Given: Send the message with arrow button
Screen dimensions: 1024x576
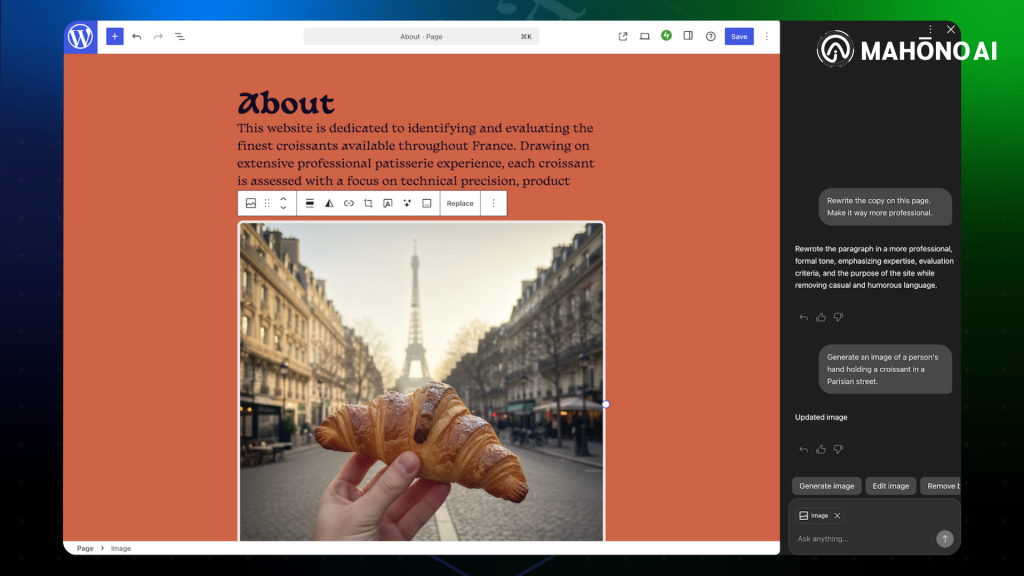Looking at the screenshot, I should pos(944,539).
